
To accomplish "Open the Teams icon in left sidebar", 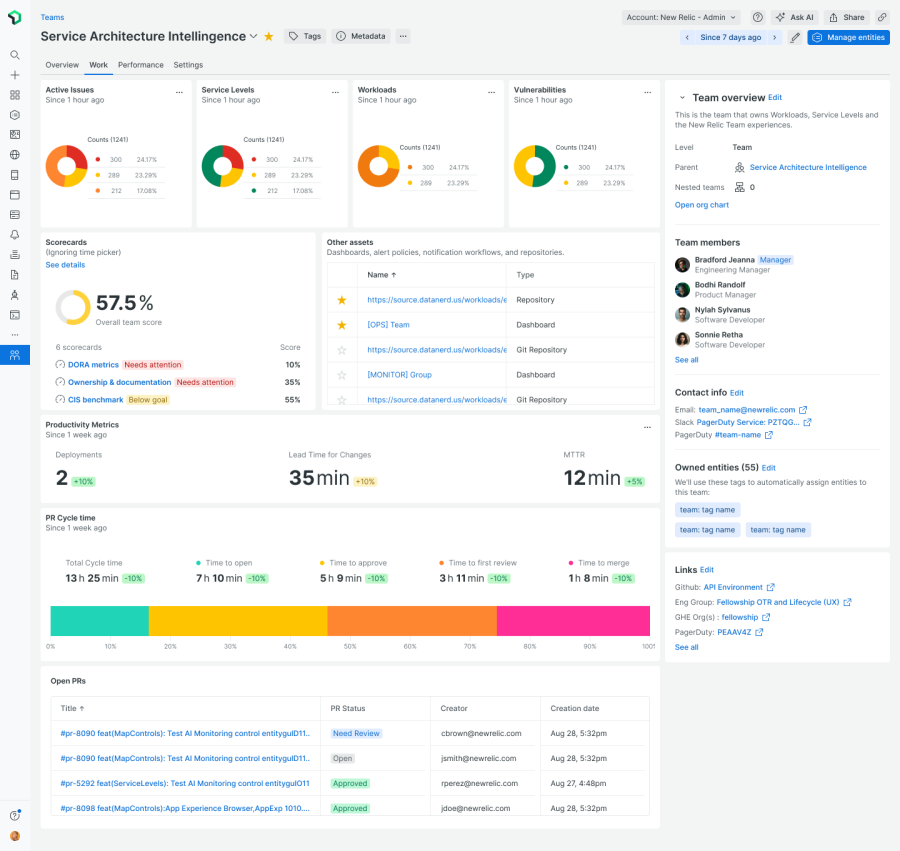I will click(x=15, y=355).
